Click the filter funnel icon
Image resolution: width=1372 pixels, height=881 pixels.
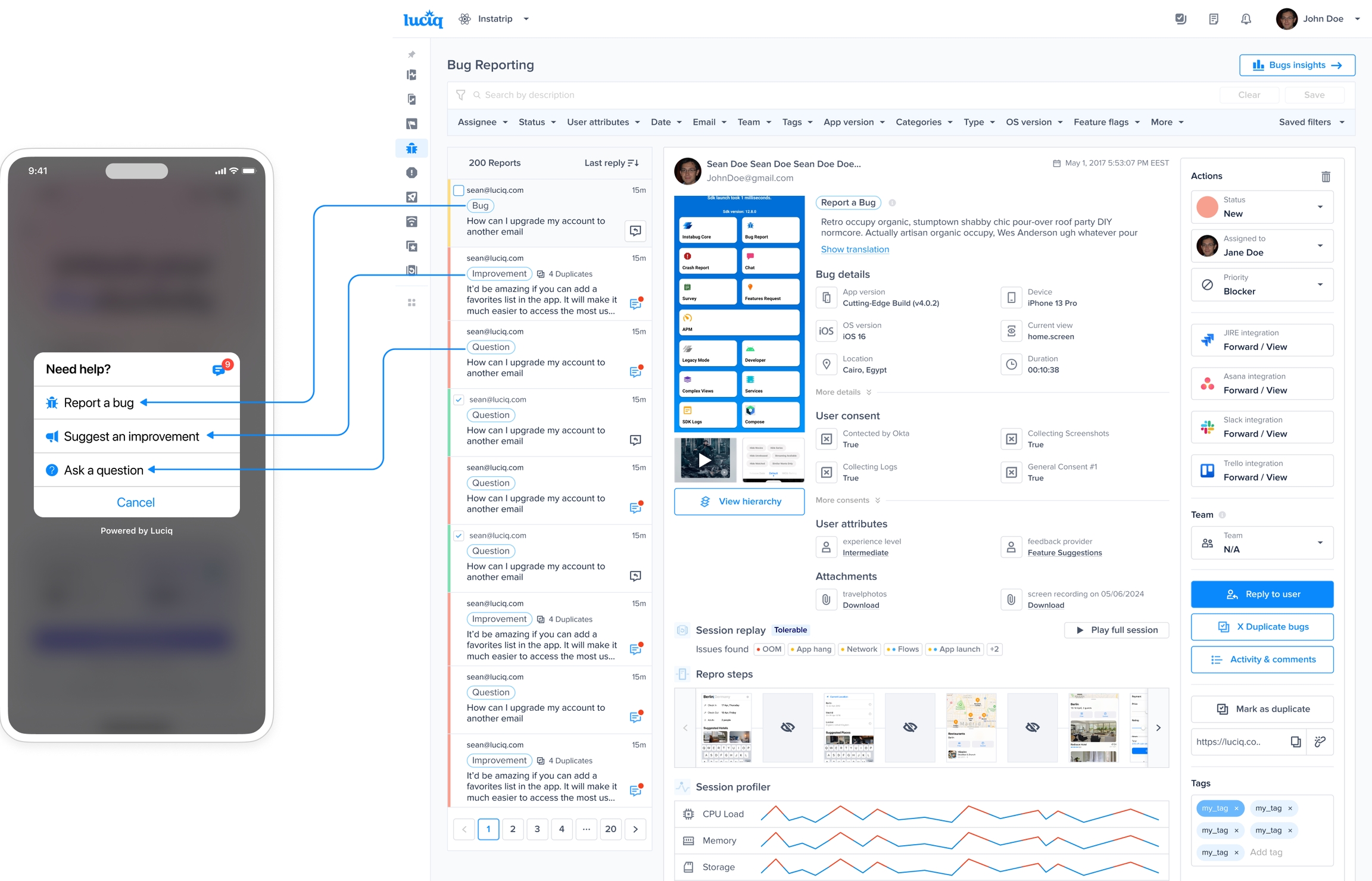[460, 95]
